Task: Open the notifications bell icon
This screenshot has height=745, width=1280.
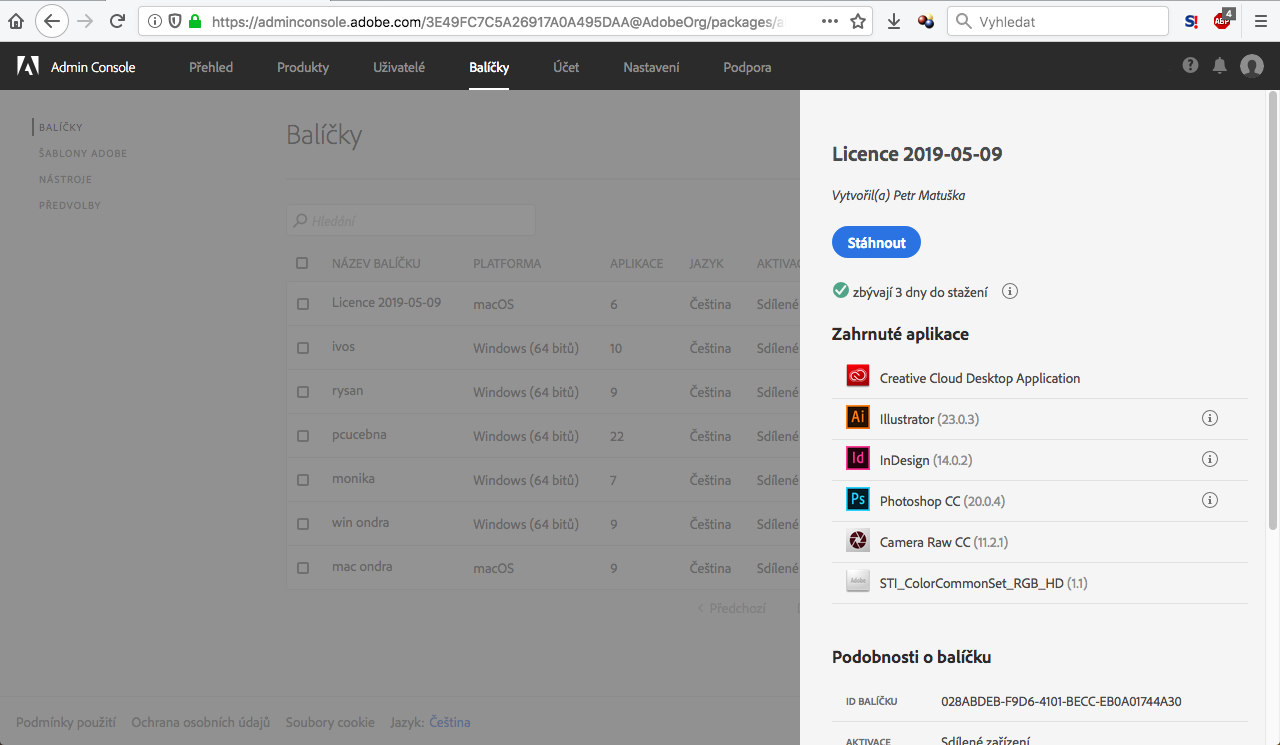Action: click(1220, 65)
